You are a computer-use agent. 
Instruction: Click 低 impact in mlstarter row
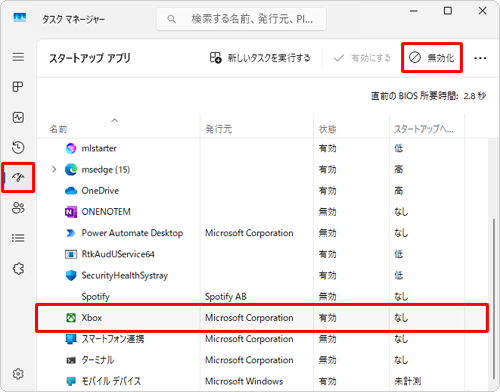coord(399,148)
